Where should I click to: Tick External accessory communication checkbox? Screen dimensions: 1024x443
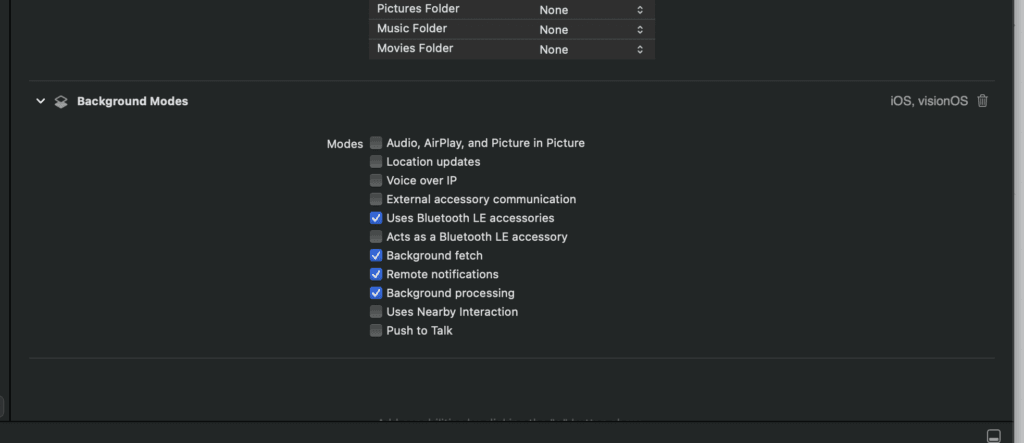tap(376, 199)
